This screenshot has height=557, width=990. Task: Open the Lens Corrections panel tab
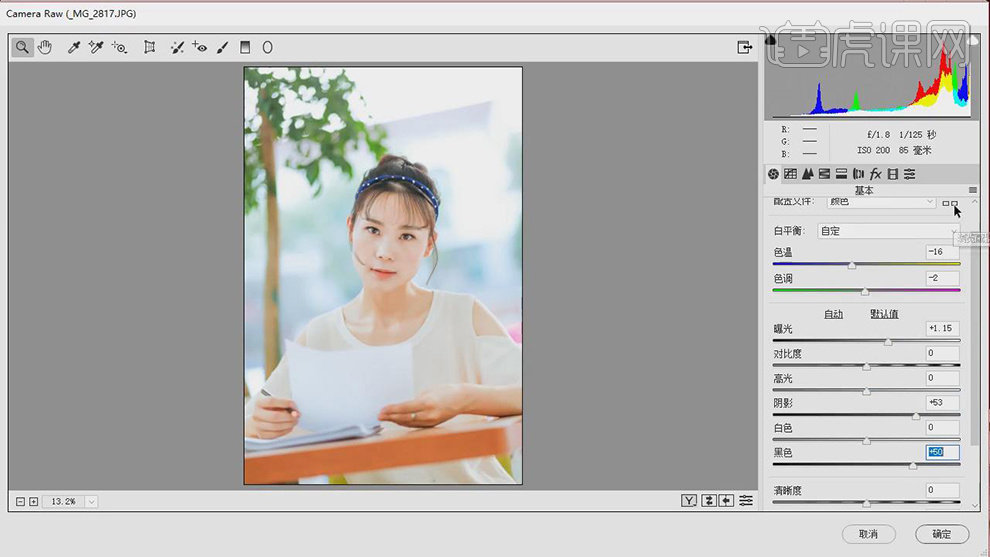point(859,174)
